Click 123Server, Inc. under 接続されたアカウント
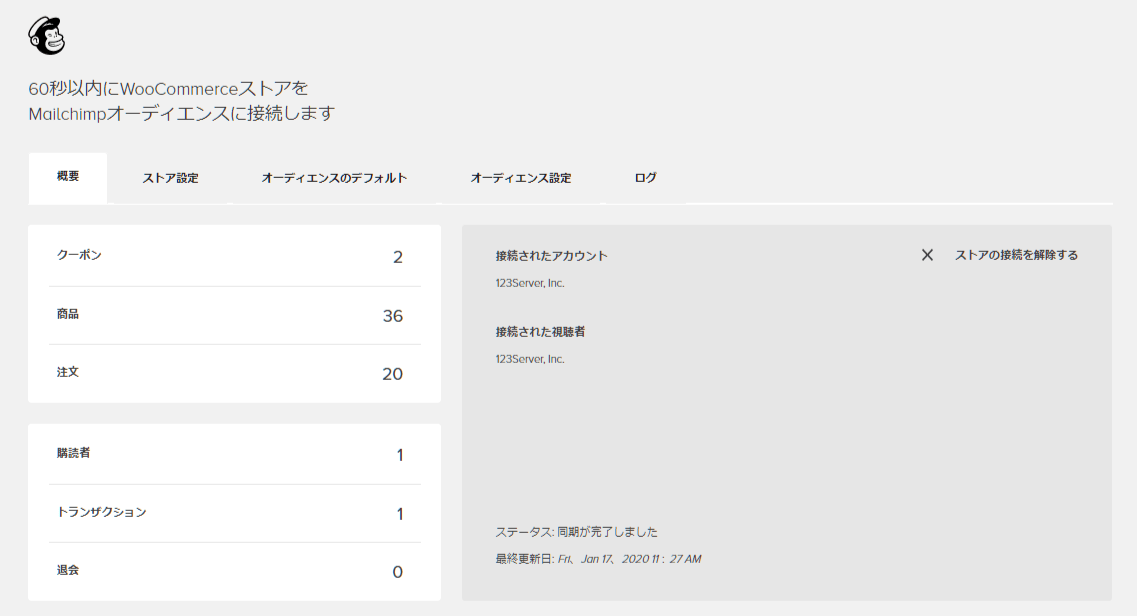Image resolution: width=1137 pixels, height=616 pixels. [530, 283]
